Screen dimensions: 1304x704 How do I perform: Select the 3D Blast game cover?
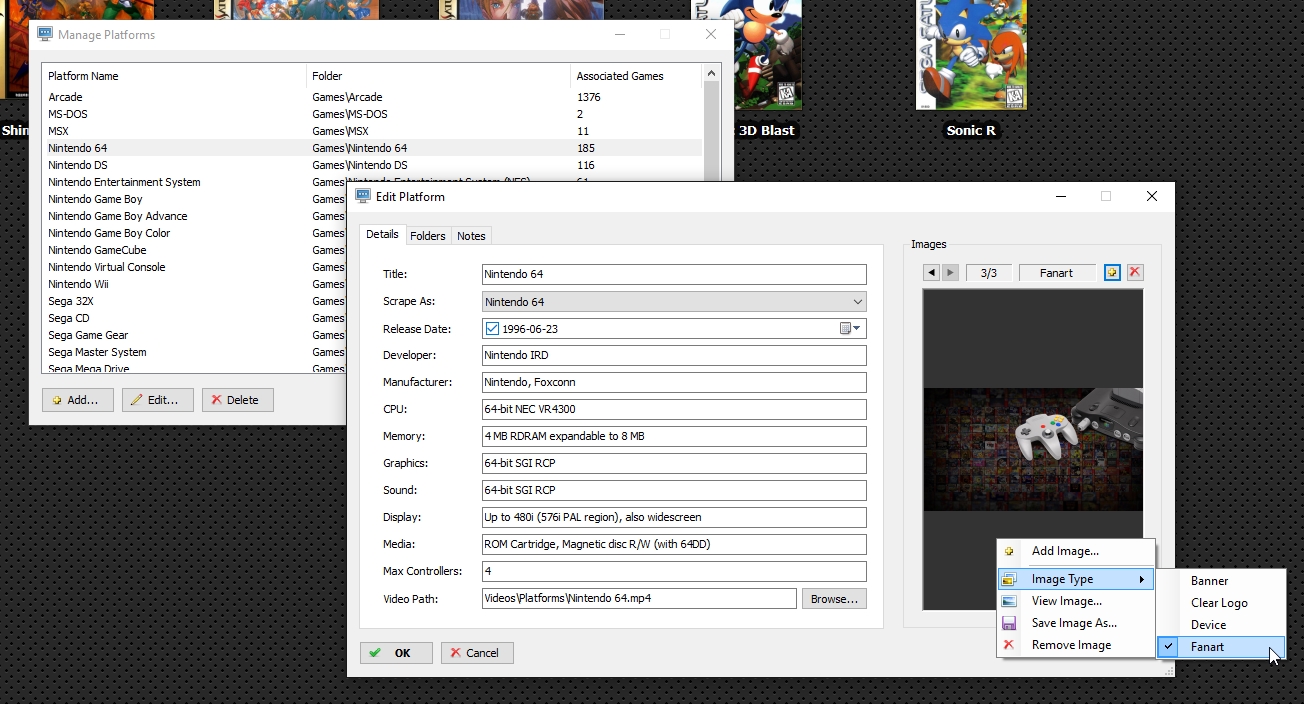coord(766,55)
